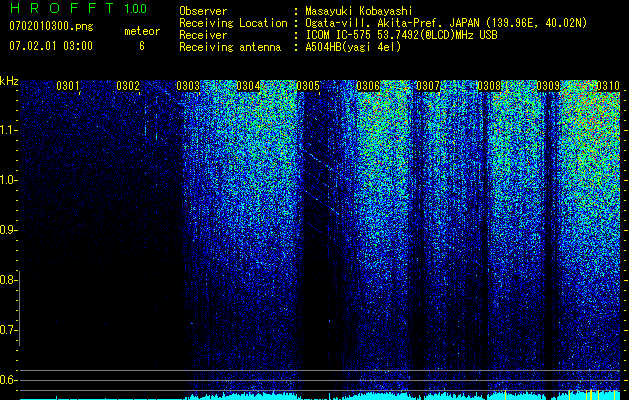Screen dimensions: 629x400
Task: Click the 1.1 kHz axis label
Action: click(x=8, y=130)
